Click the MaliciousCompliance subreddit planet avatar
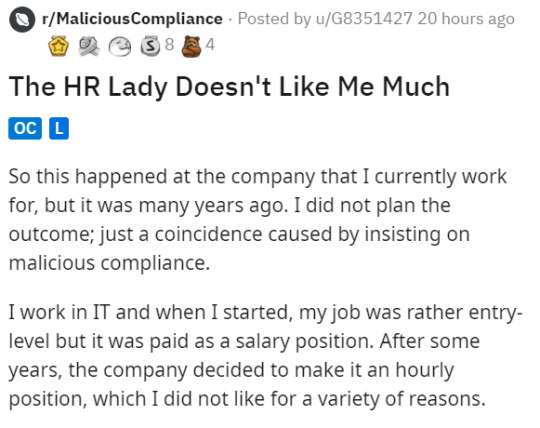This screenshot has width=540, height=428. click(22, 20)
